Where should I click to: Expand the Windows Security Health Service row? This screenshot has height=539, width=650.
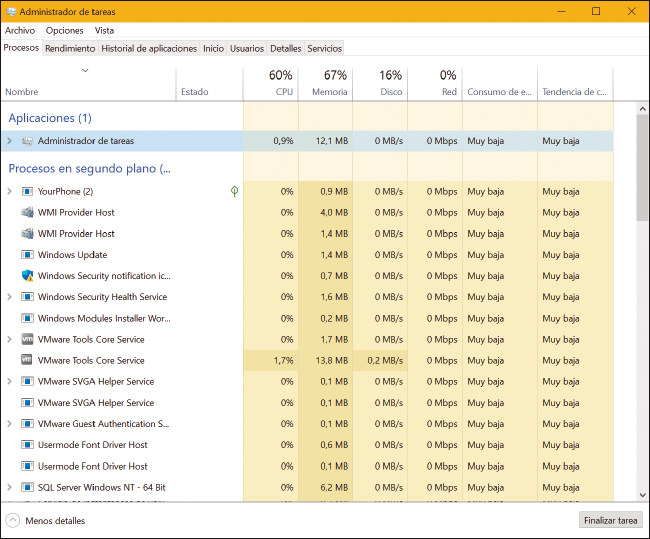point(9,297)
